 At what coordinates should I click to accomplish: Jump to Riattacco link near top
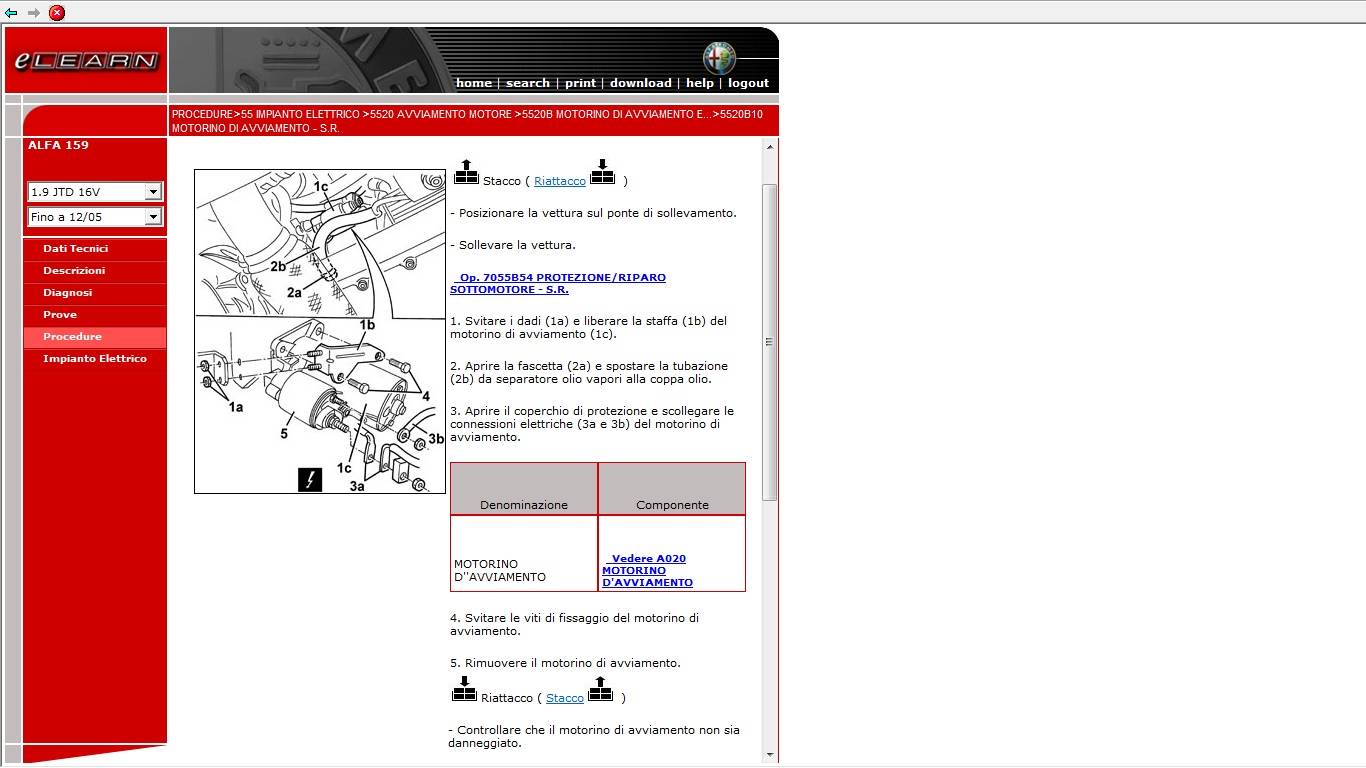tap(560, 181)
